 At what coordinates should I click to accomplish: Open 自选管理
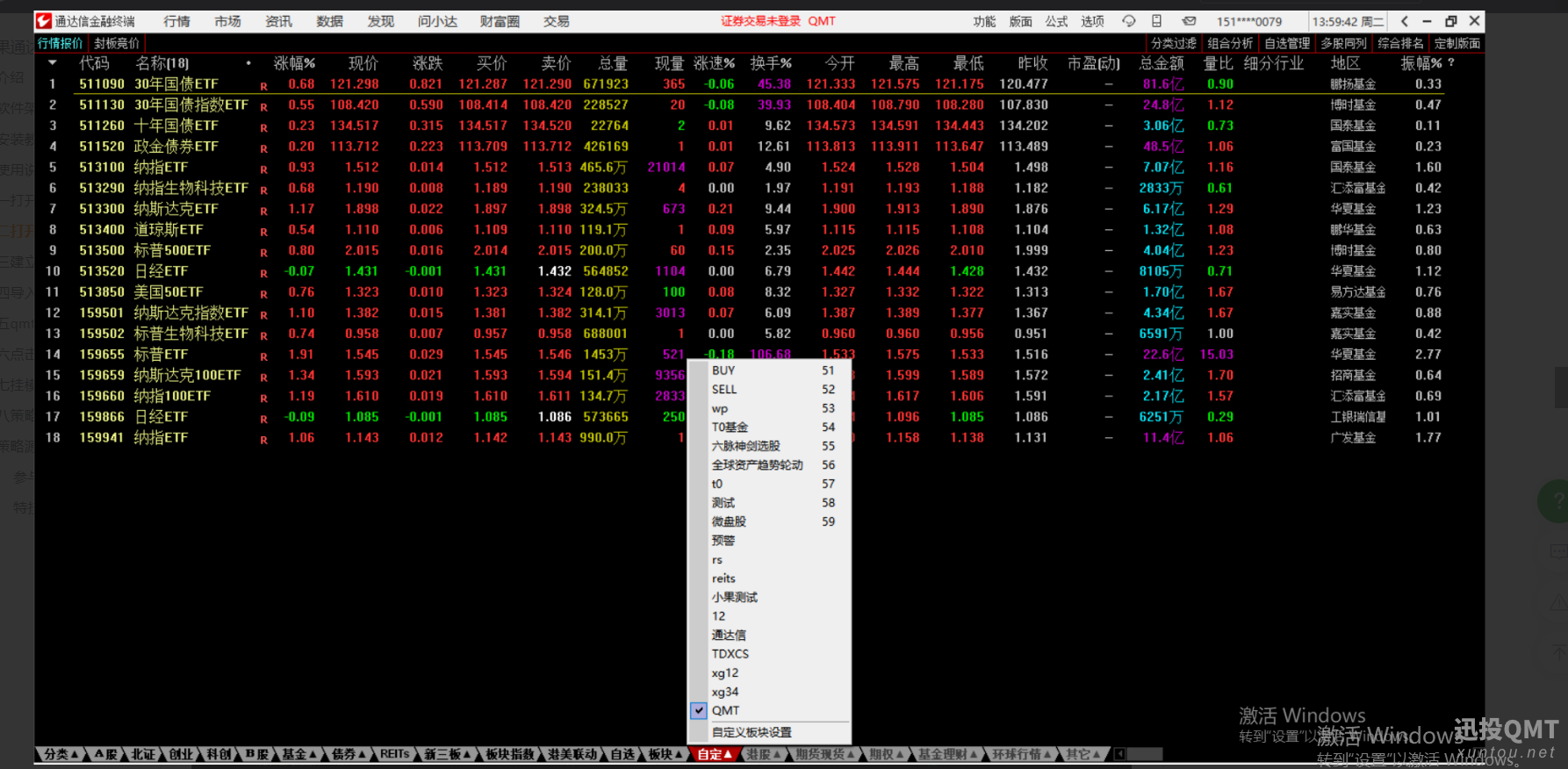pos(1287,43)
